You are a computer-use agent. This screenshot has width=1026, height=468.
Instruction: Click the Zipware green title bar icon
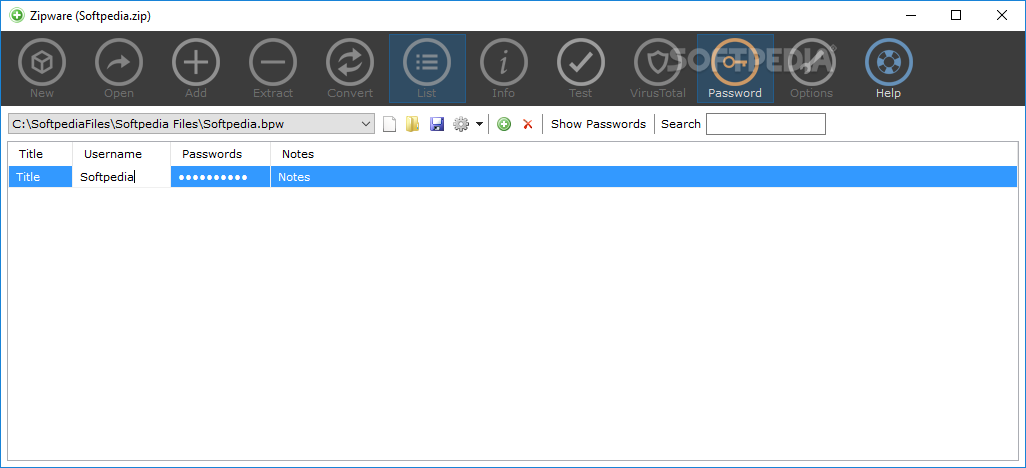click(16, 16)
